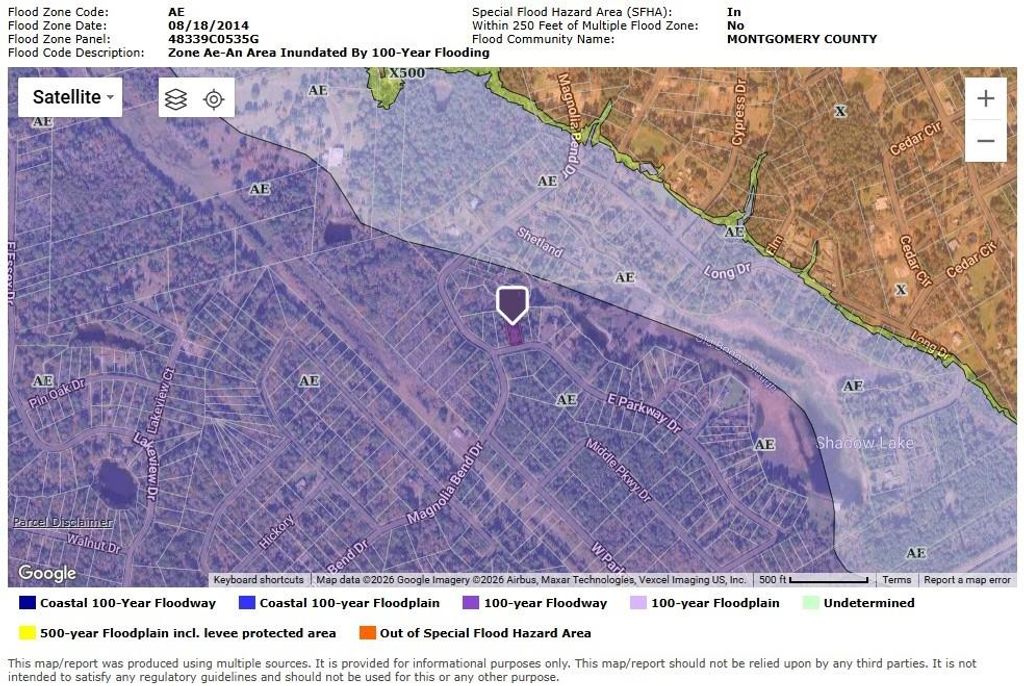The image size is (1024, 686).
Task: Open the Parcel Disclaimer link
Action: point(62,522)
